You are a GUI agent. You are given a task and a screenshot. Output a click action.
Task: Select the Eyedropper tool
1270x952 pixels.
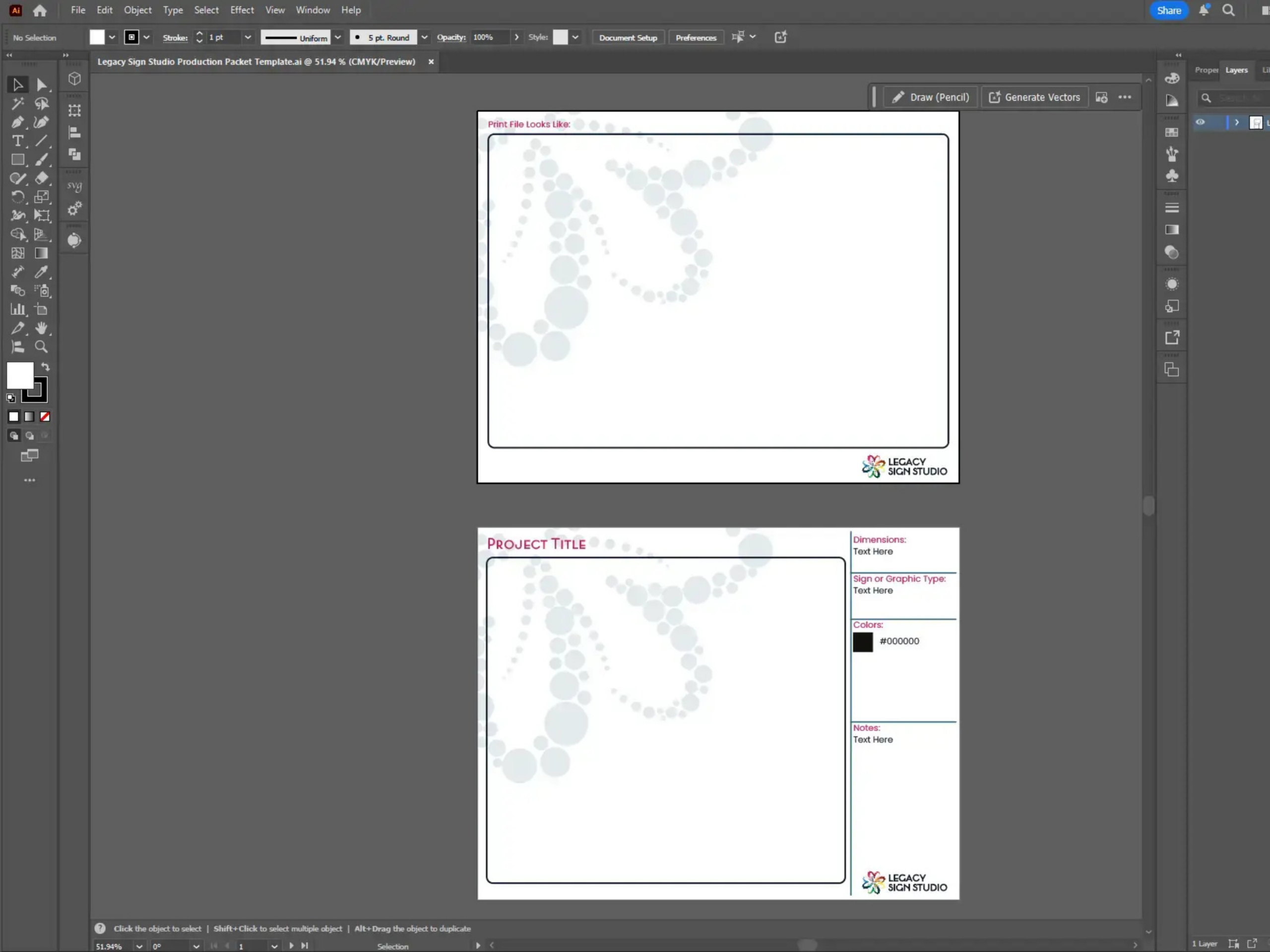tap(41, 272)
